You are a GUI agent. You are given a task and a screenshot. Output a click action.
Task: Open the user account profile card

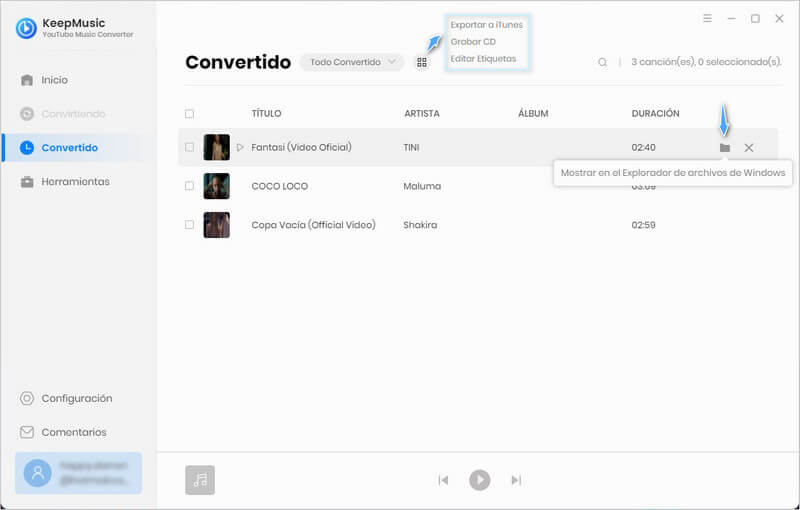79,473
